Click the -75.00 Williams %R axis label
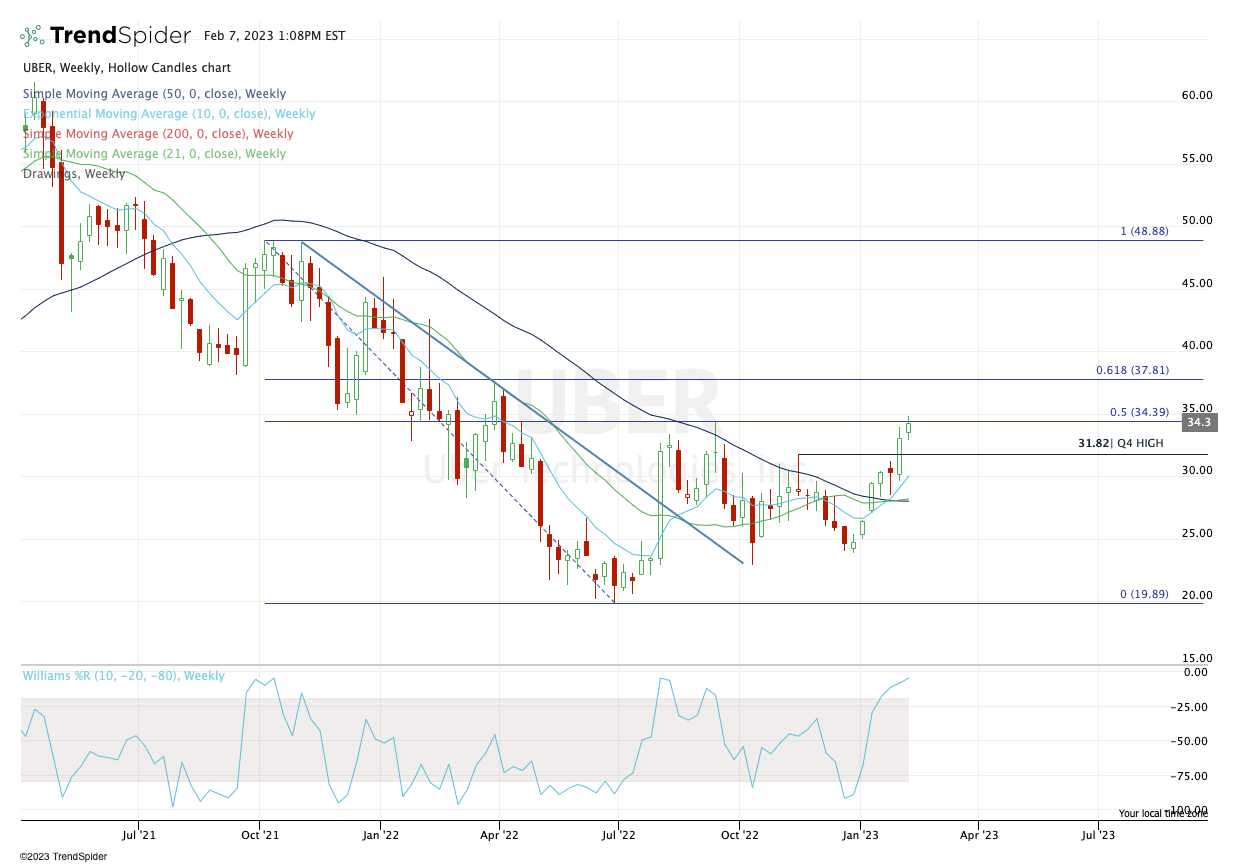The height and width of the screenshot is (866, 1238). 1191,775
